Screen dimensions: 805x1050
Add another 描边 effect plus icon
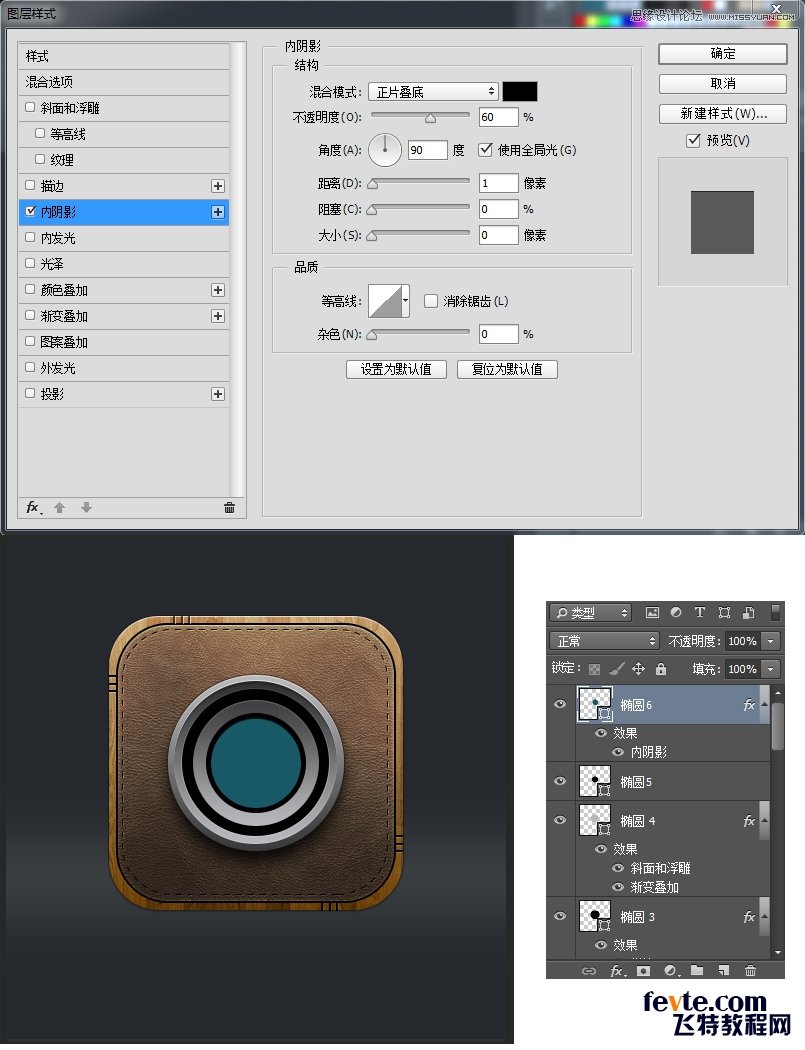(x=218, y=186)
